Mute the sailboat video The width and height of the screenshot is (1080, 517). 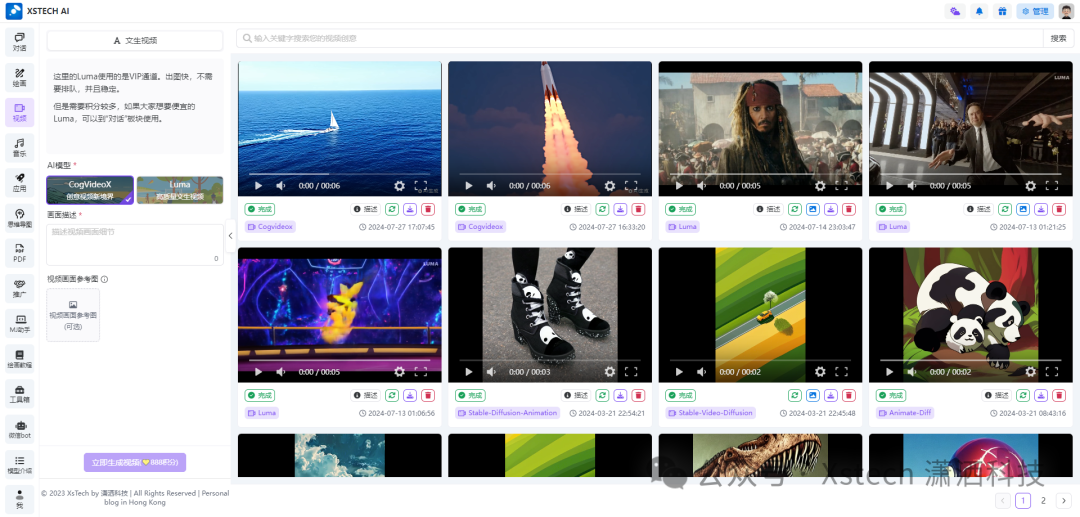(281, 186)
